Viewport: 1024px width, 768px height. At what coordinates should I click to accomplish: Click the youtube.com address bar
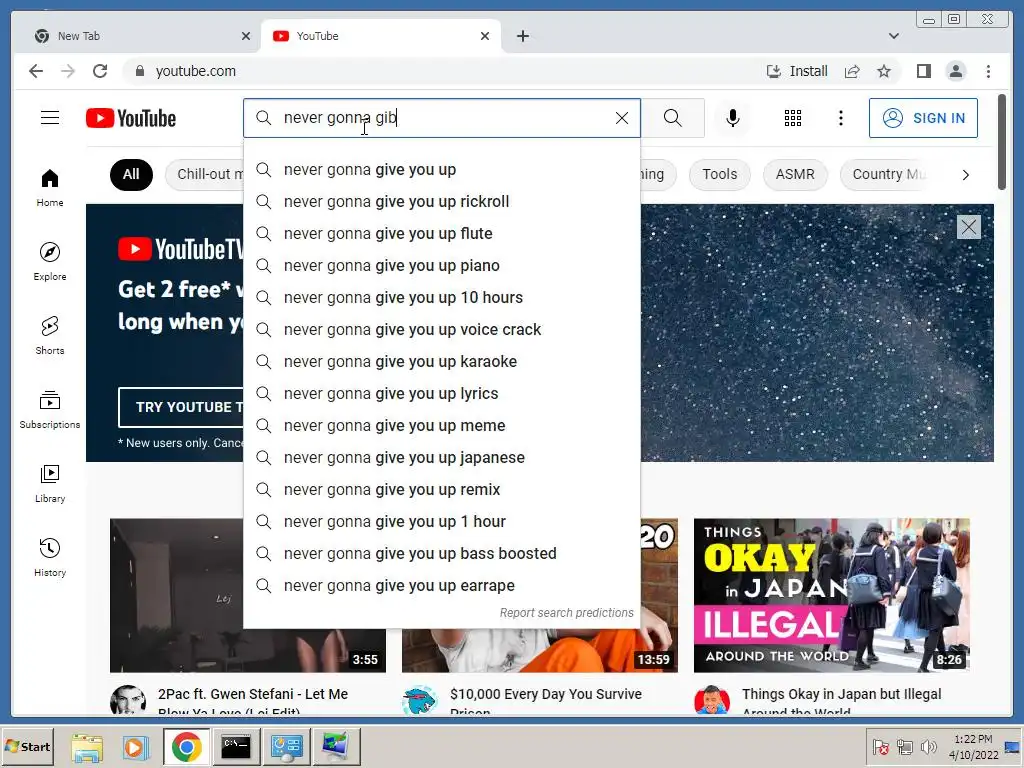coord(444,71)
